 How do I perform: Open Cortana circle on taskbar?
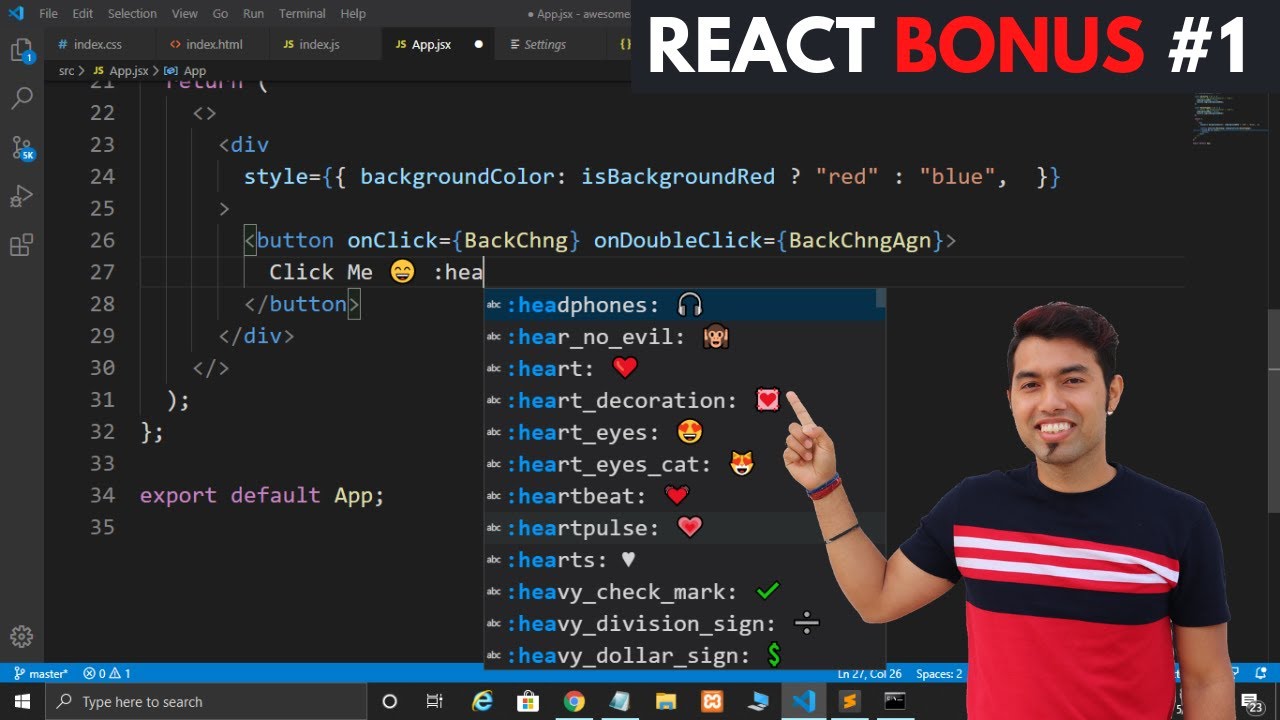pyautogui.click(x=390, y=701)
